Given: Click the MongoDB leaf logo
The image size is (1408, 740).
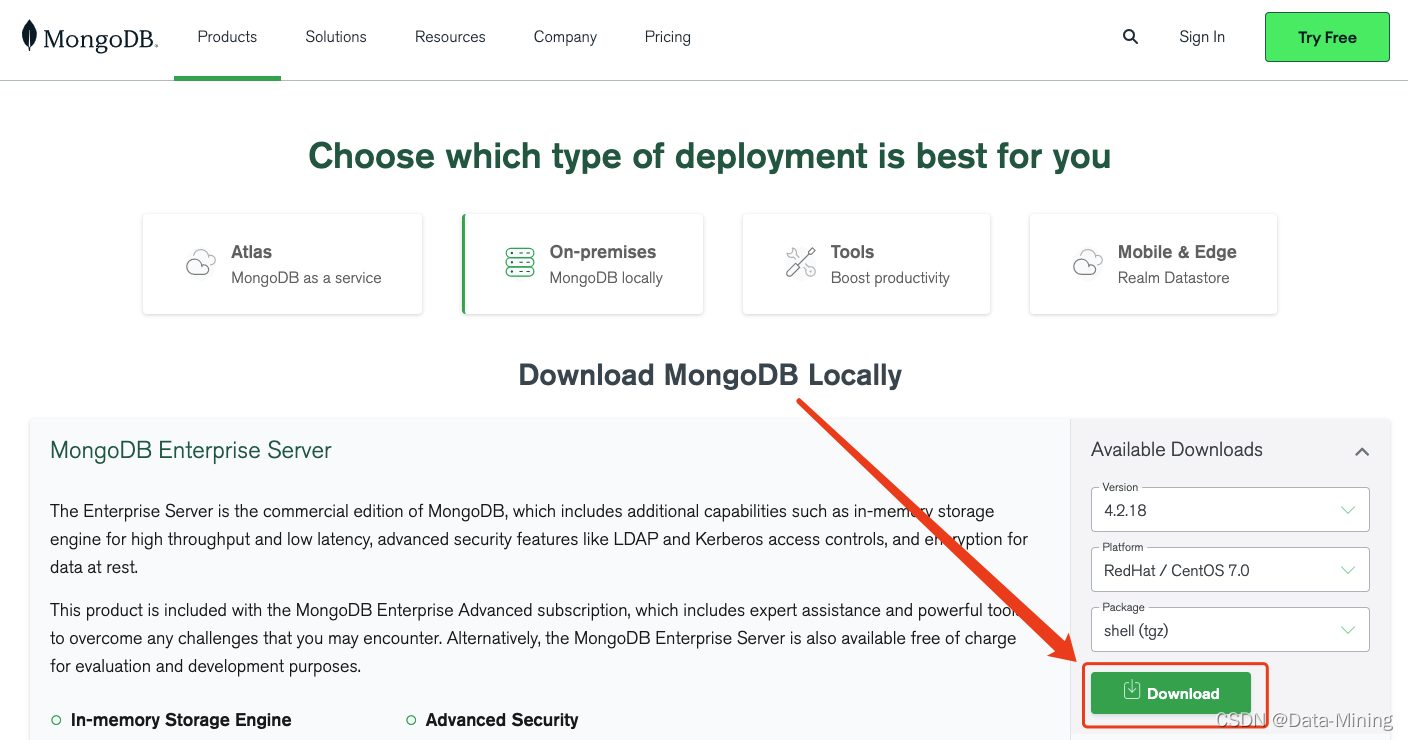Looking at the screenshot, I should coord(30,36).
